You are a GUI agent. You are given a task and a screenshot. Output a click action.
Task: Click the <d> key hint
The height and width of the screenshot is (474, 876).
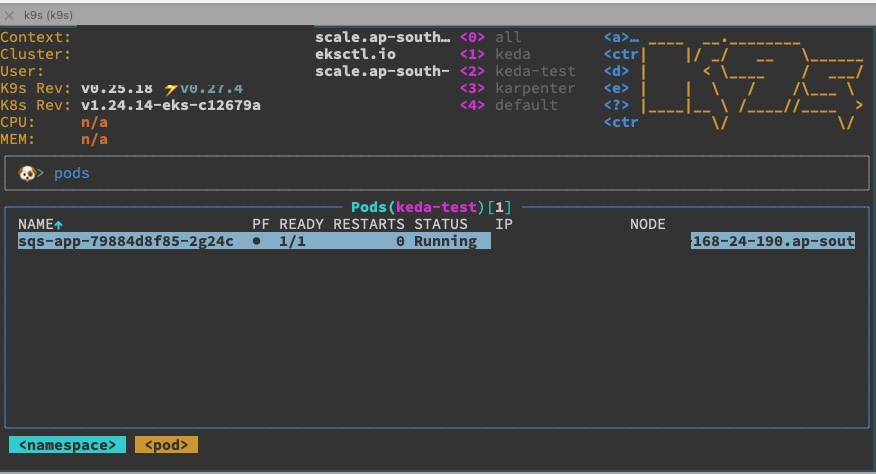[616, 71]
